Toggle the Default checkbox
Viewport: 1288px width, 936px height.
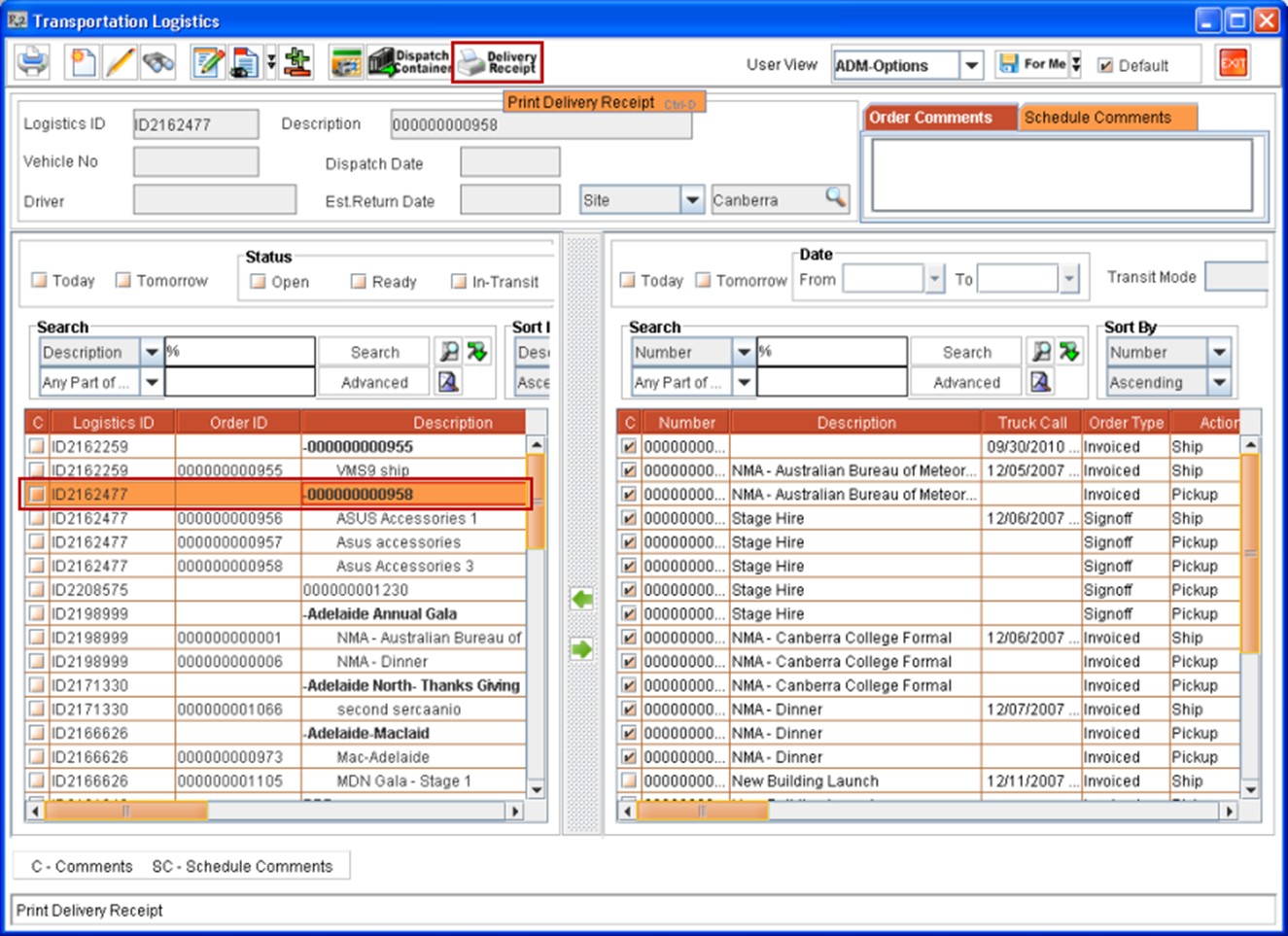(x=1105, y=65)
